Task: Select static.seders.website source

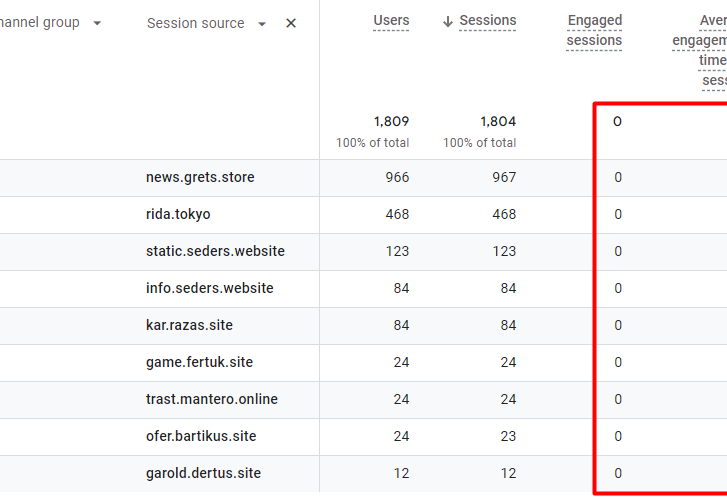Action: click(215, 251)
